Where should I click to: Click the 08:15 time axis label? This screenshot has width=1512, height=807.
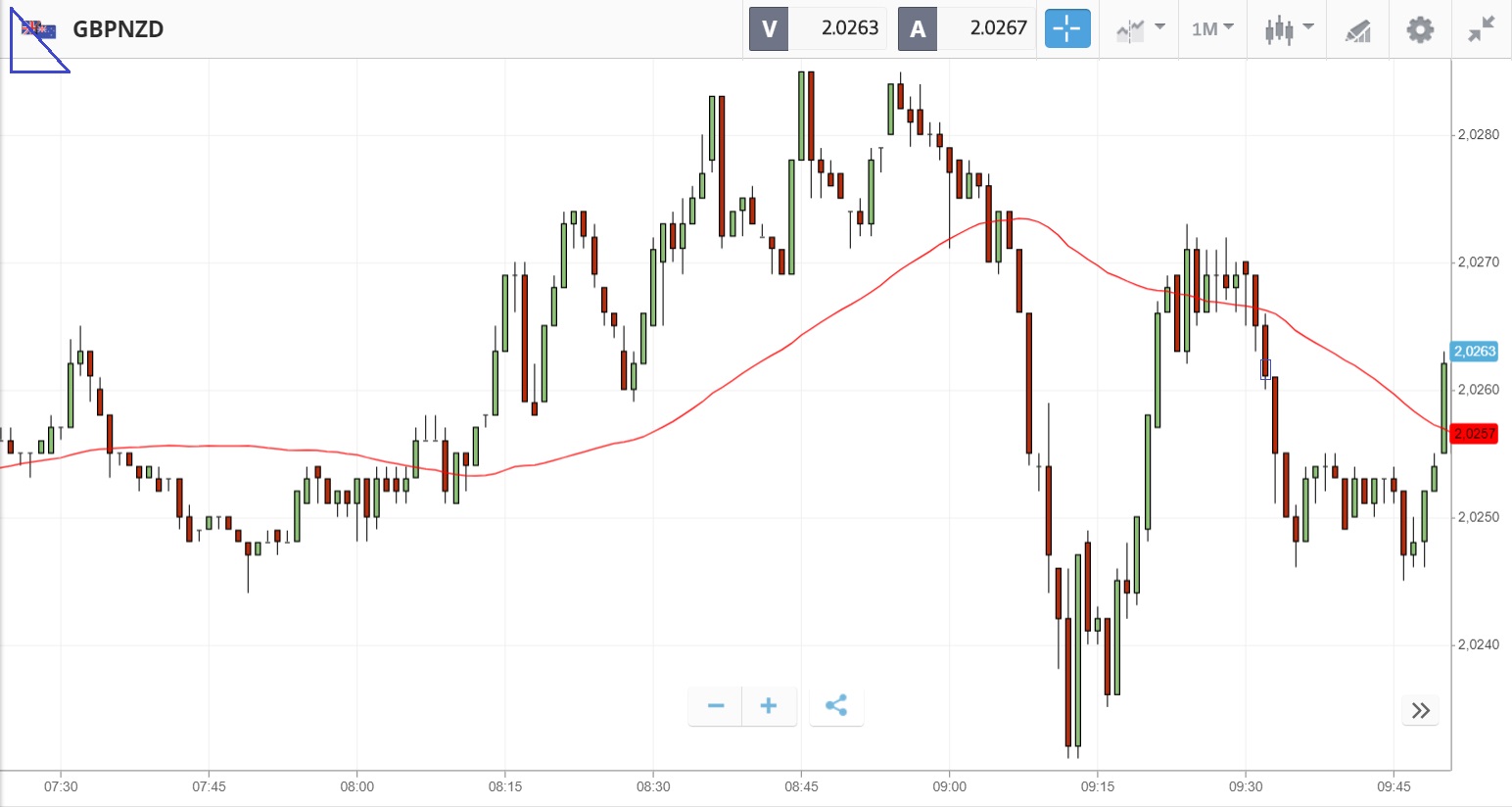[504, 786]
